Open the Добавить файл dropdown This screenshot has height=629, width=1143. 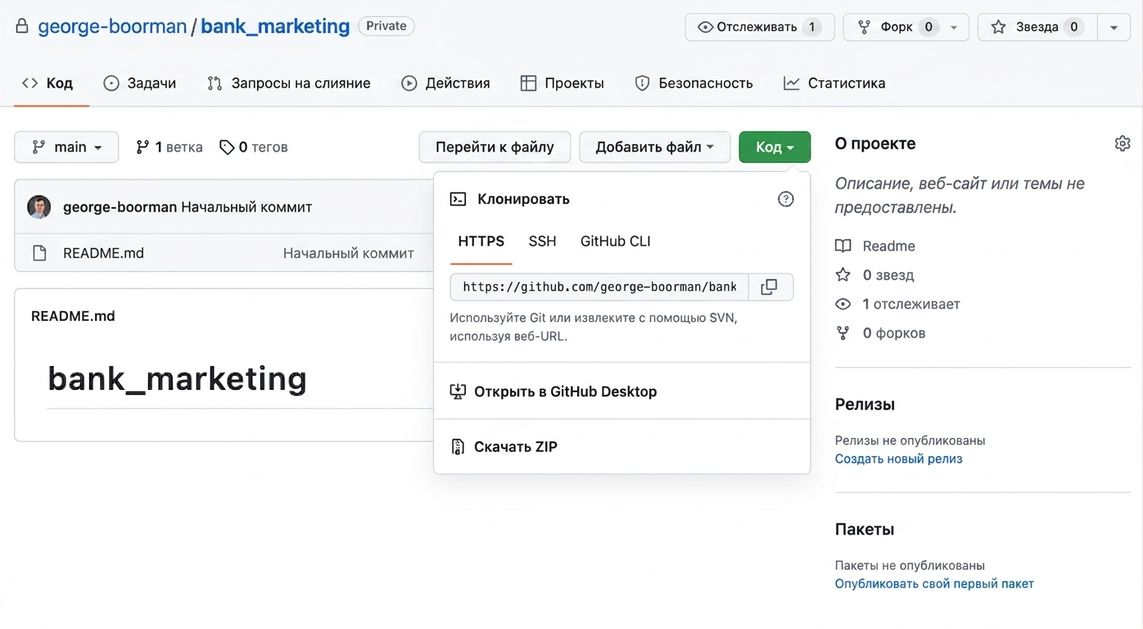pos(655,147)
